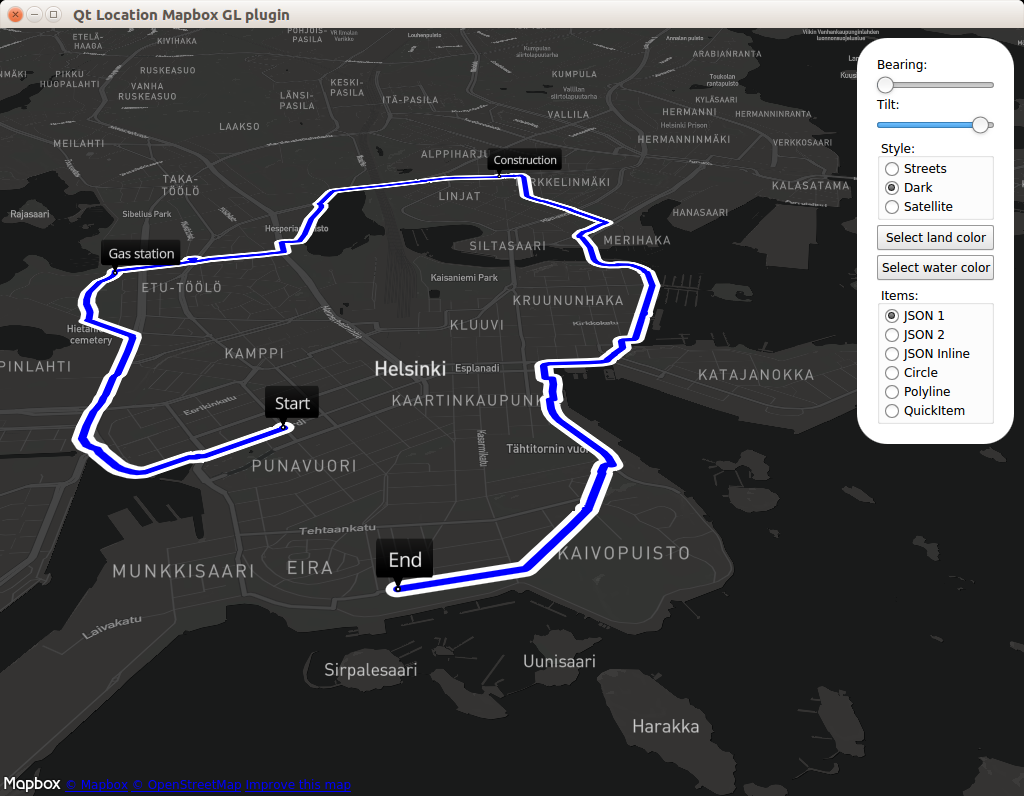This screenshot has height=796, width=1024.
Task: Click the KAIVOPUISTO label on map
Action: click(x=624, y=553)
